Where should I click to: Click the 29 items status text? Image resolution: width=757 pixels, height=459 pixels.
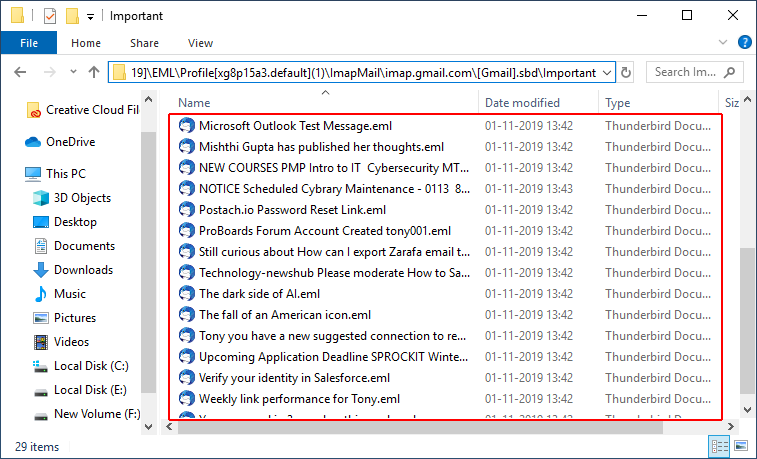point(37,447)
